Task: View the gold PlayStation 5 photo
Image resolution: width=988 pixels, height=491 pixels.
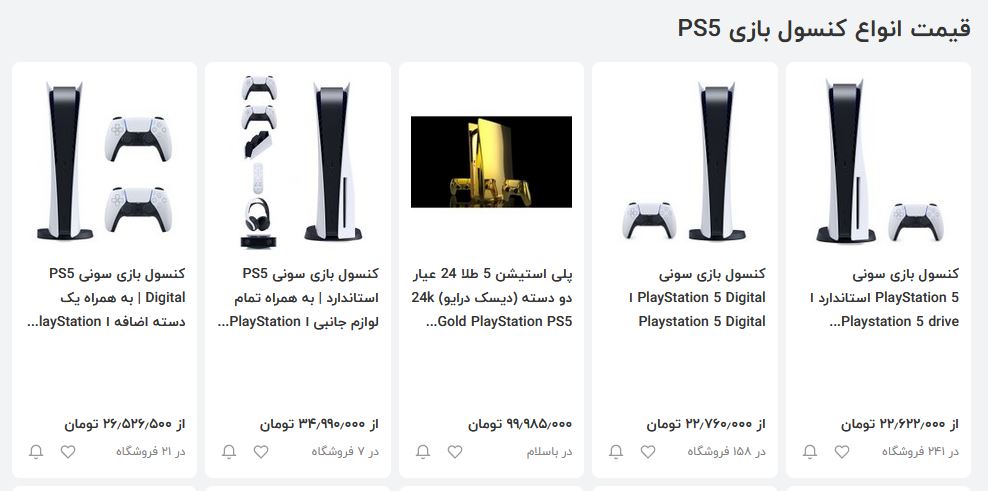Action: coord(491,162)
